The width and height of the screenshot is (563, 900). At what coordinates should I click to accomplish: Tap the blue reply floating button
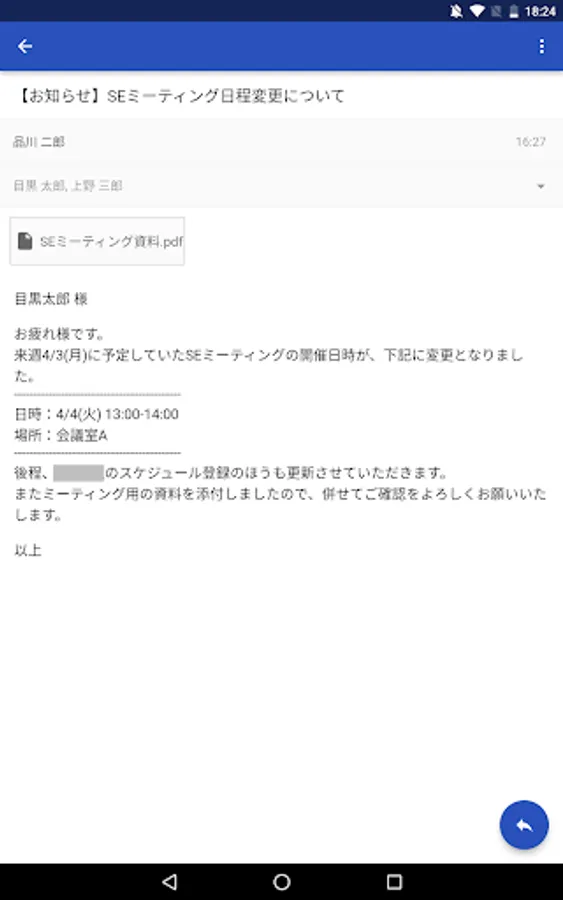[x=524, y=825]
